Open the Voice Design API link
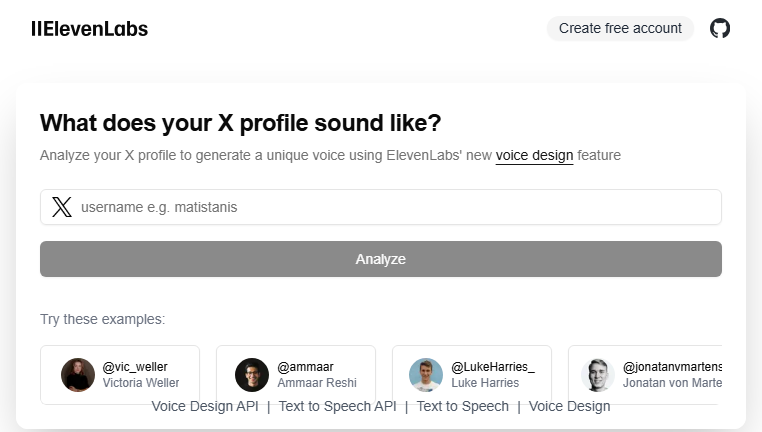Image resolution: width=762 pixels, height=432 pixels. 205,406
